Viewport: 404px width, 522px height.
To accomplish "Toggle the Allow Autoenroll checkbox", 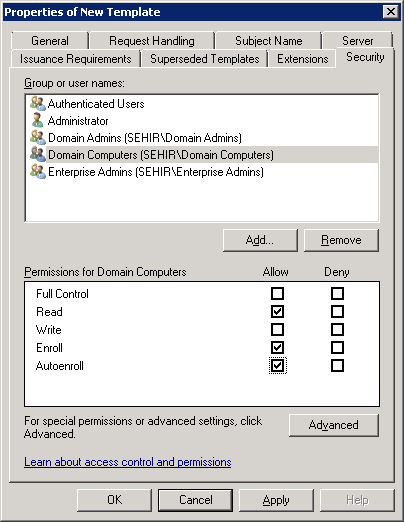I will [x=277, y=366].
